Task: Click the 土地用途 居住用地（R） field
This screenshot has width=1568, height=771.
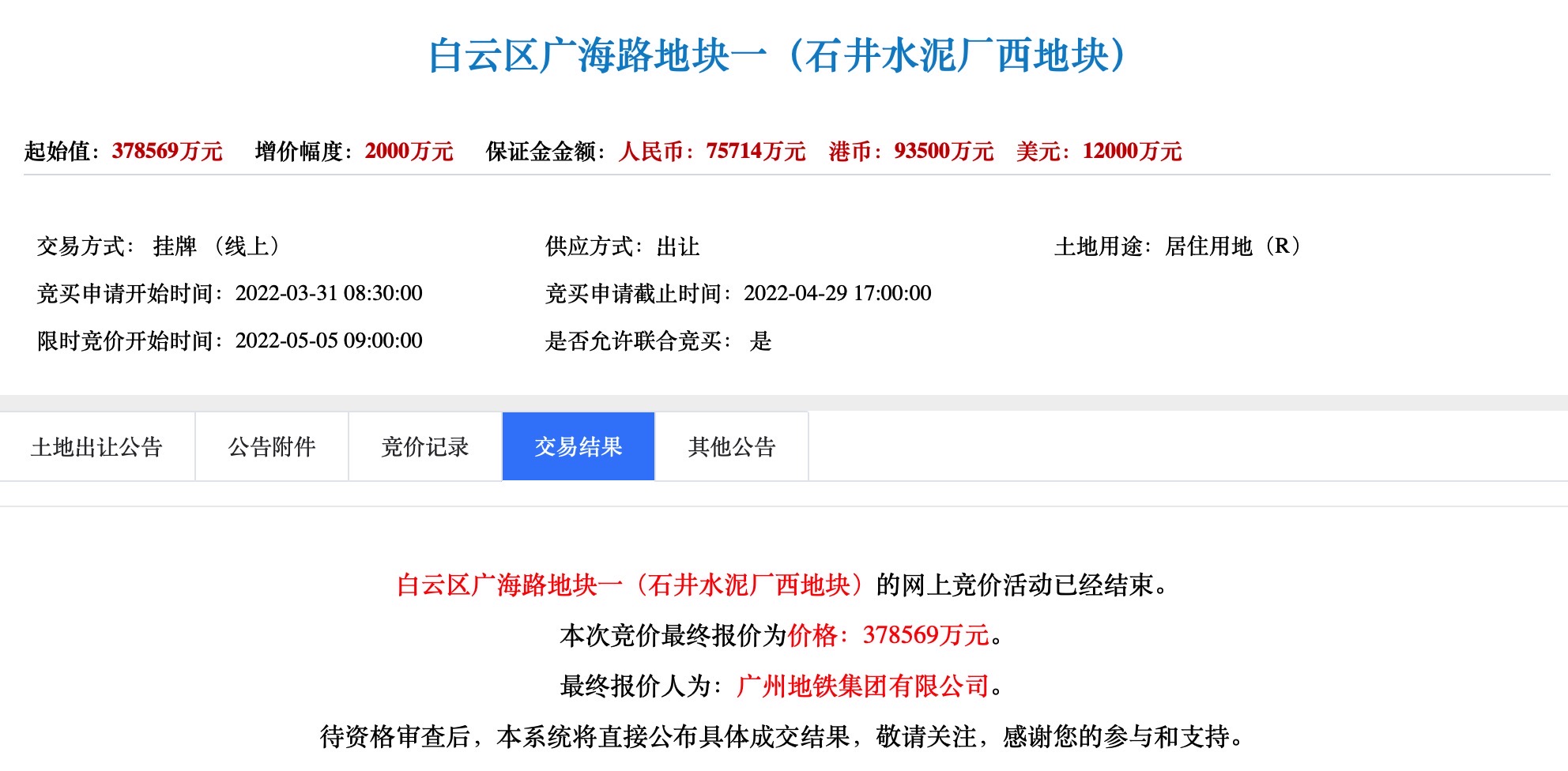Action: [x=1233, y=246]
